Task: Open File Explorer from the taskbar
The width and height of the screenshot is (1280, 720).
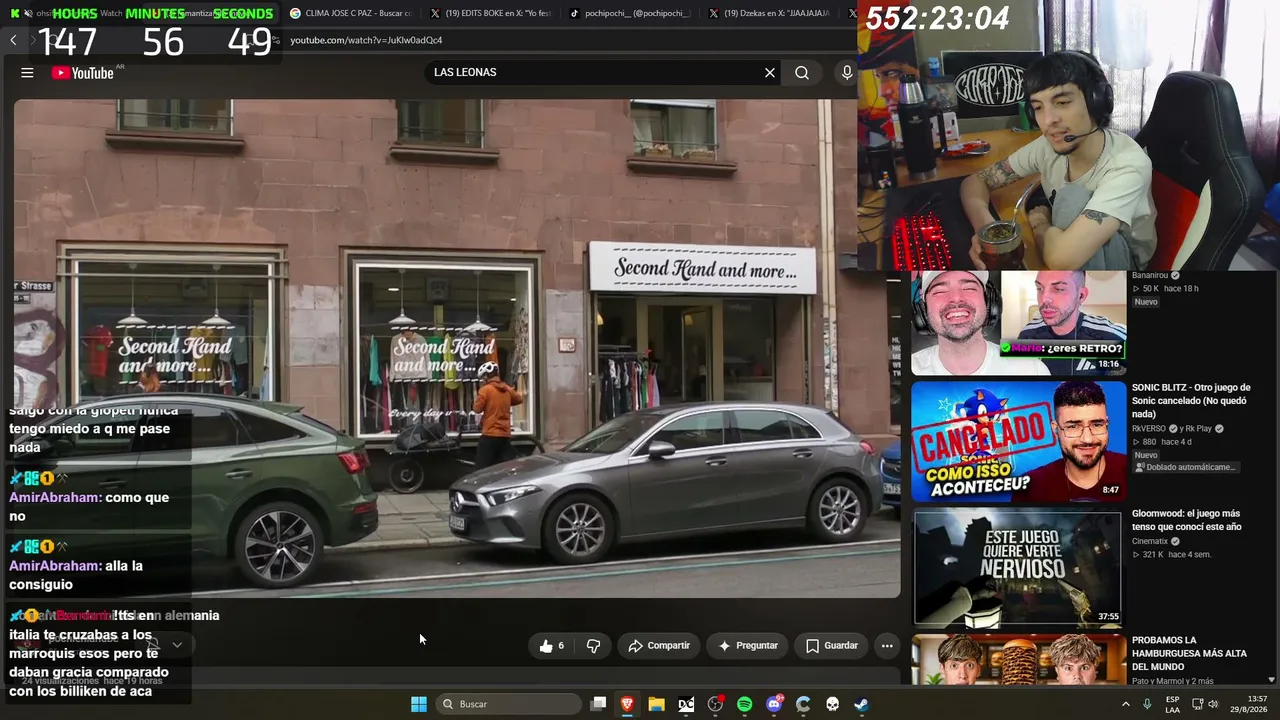Action: point(656,704)
